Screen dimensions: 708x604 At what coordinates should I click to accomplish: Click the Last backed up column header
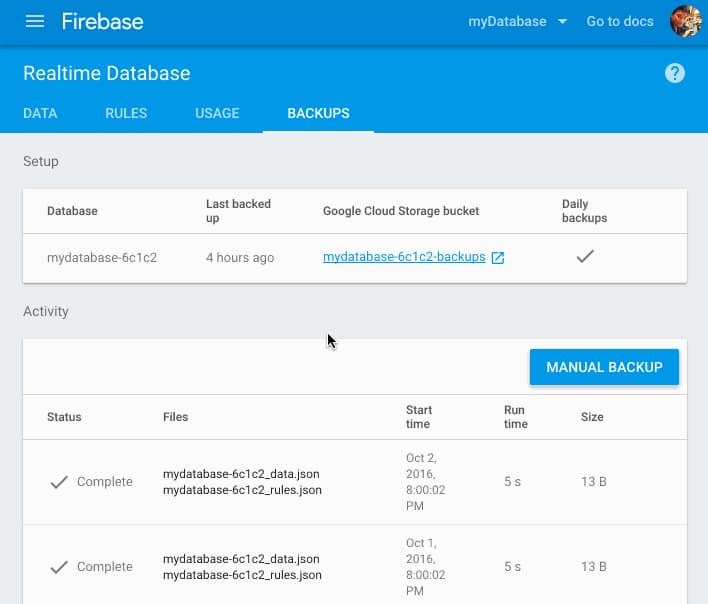pos(238,211)
